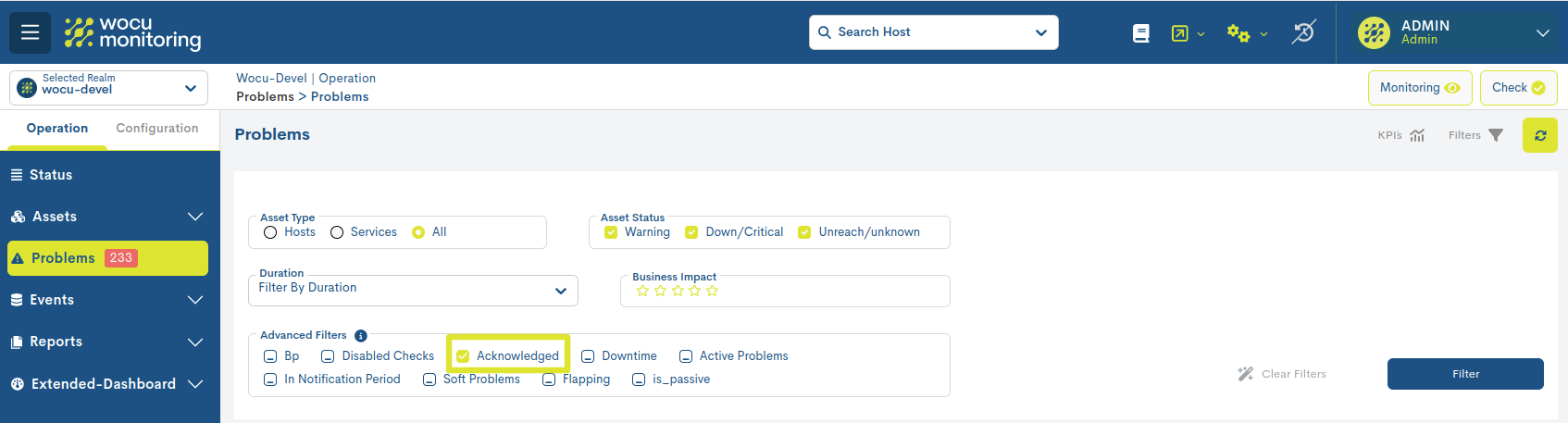This screenshot has width=1568, height=423.
Task: Click the first Business Impact star
Action: coord(642,291)
